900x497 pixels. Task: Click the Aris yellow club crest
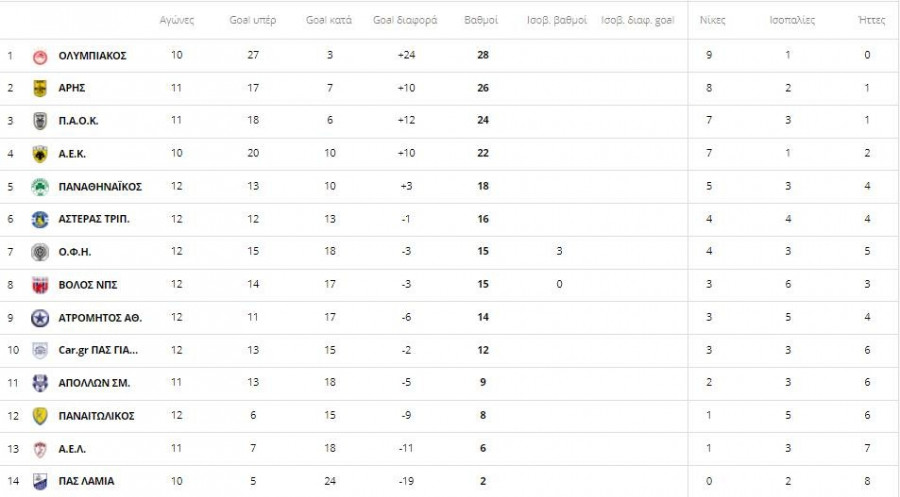tap(40, 88)
